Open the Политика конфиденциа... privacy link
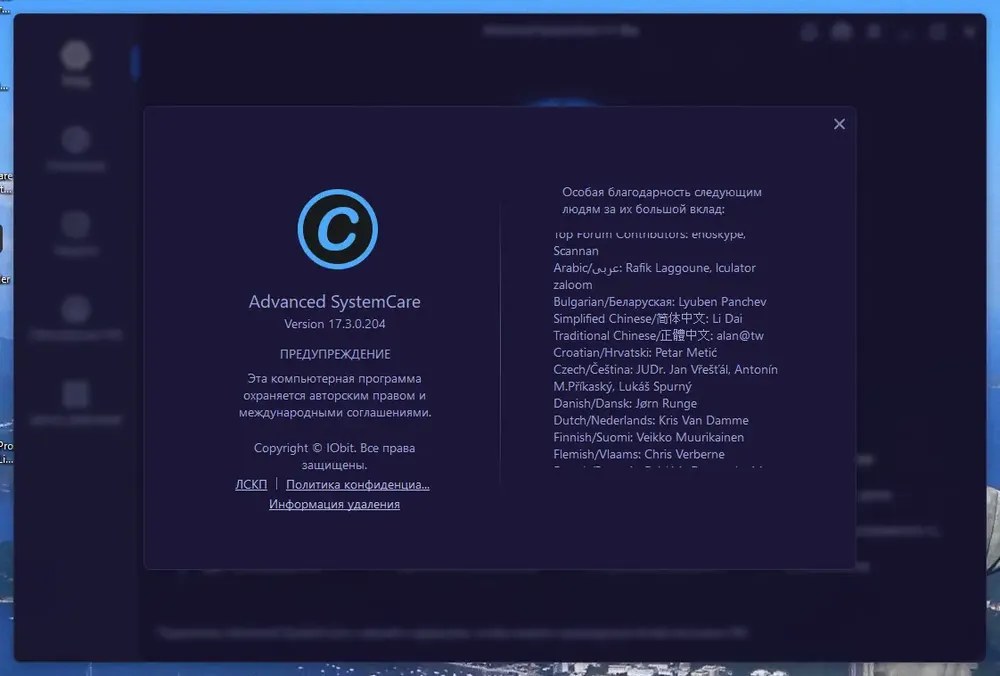Image resolution: width=1000 pixels, height=676 pixels. (x=358, y=485)
